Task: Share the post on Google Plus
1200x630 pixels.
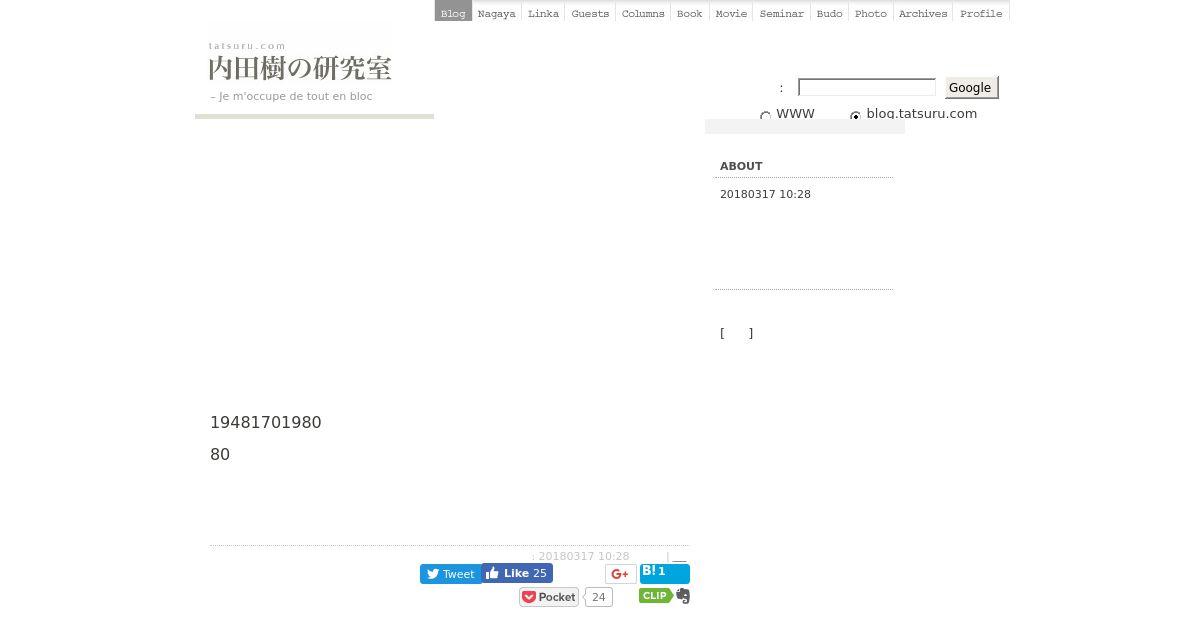Action: [620, 574]
